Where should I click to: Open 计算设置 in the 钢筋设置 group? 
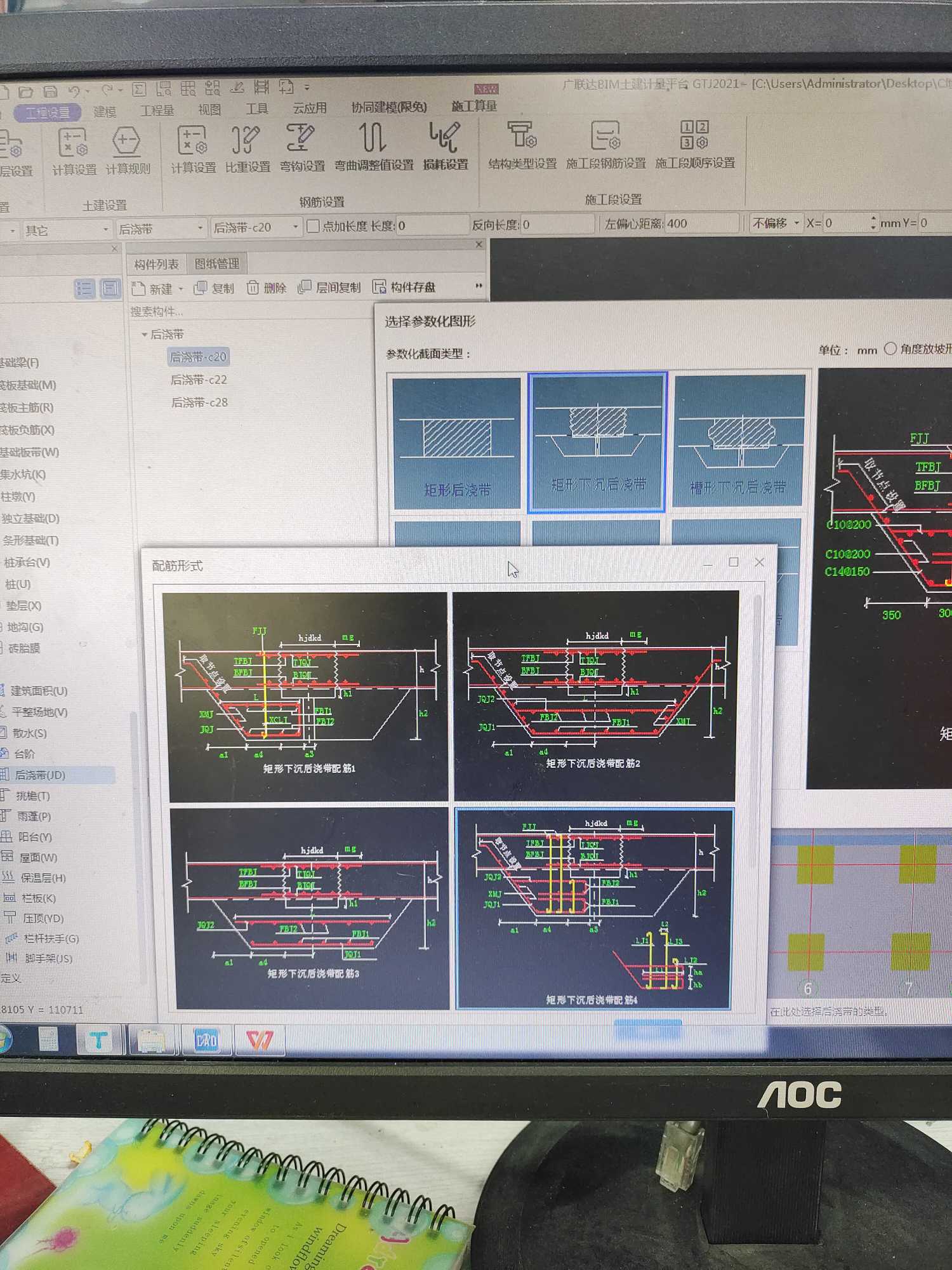click(193, 149)
